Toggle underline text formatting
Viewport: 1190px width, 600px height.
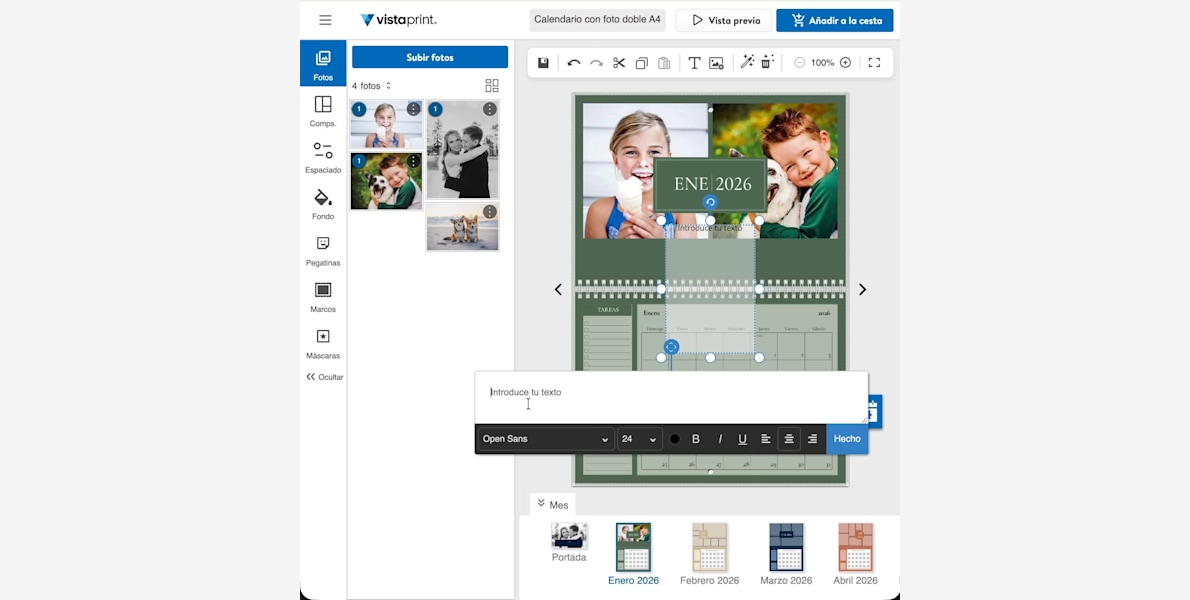[x=742, y=439]
